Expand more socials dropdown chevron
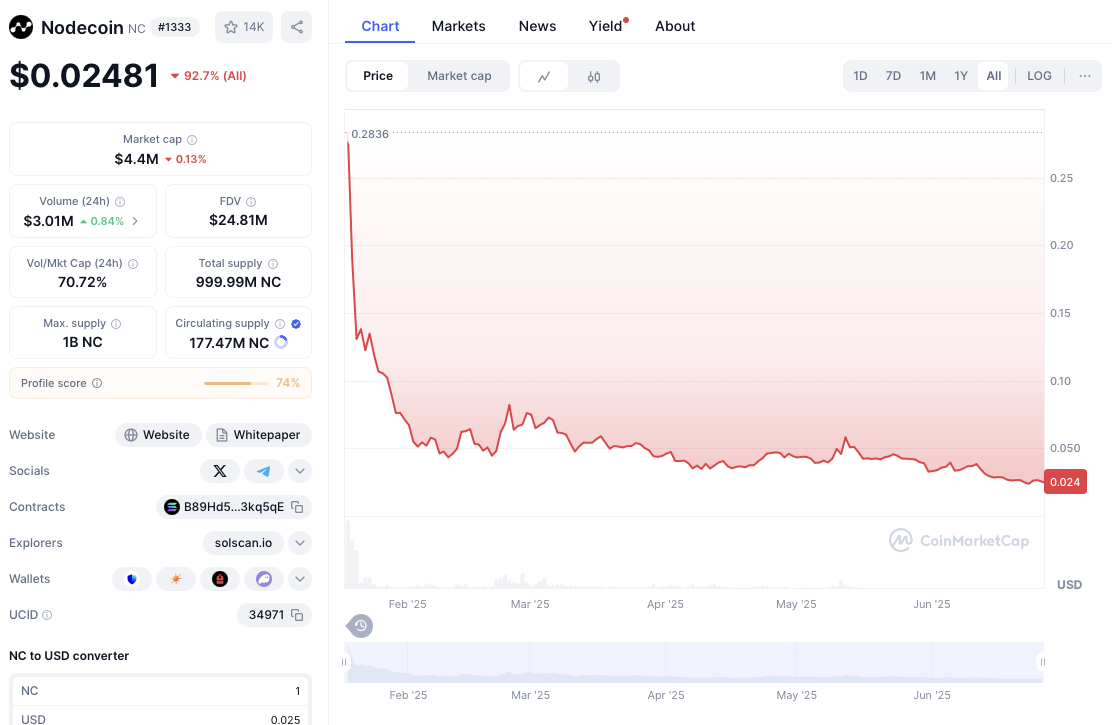The width and height of the screenshot is (1112, 725). pyautogui.click(x=300, y=471)
